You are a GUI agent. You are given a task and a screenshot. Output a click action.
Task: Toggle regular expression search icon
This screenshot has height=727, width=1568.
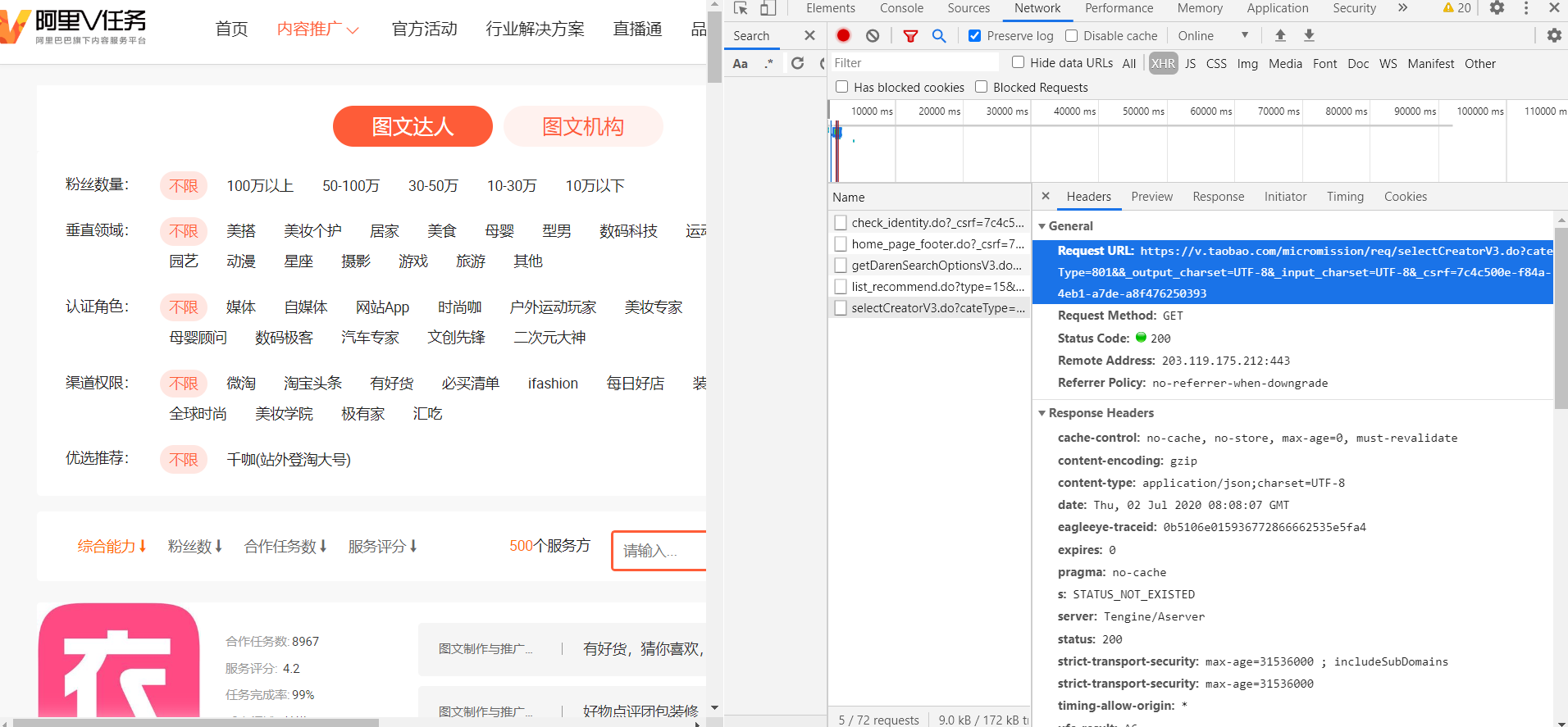tap(768, 63)
